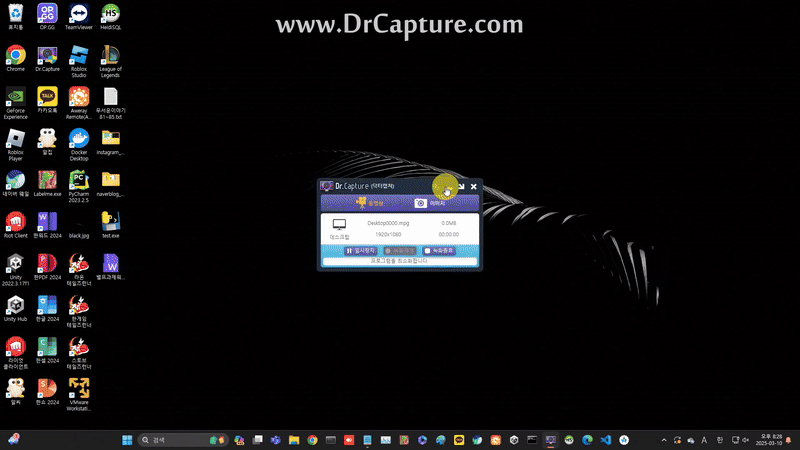This screenshot has height=450, width=800.
Task: Open Microsoft Edge from the taskbar
Action: pyautogui.click(x=587, y=440)
